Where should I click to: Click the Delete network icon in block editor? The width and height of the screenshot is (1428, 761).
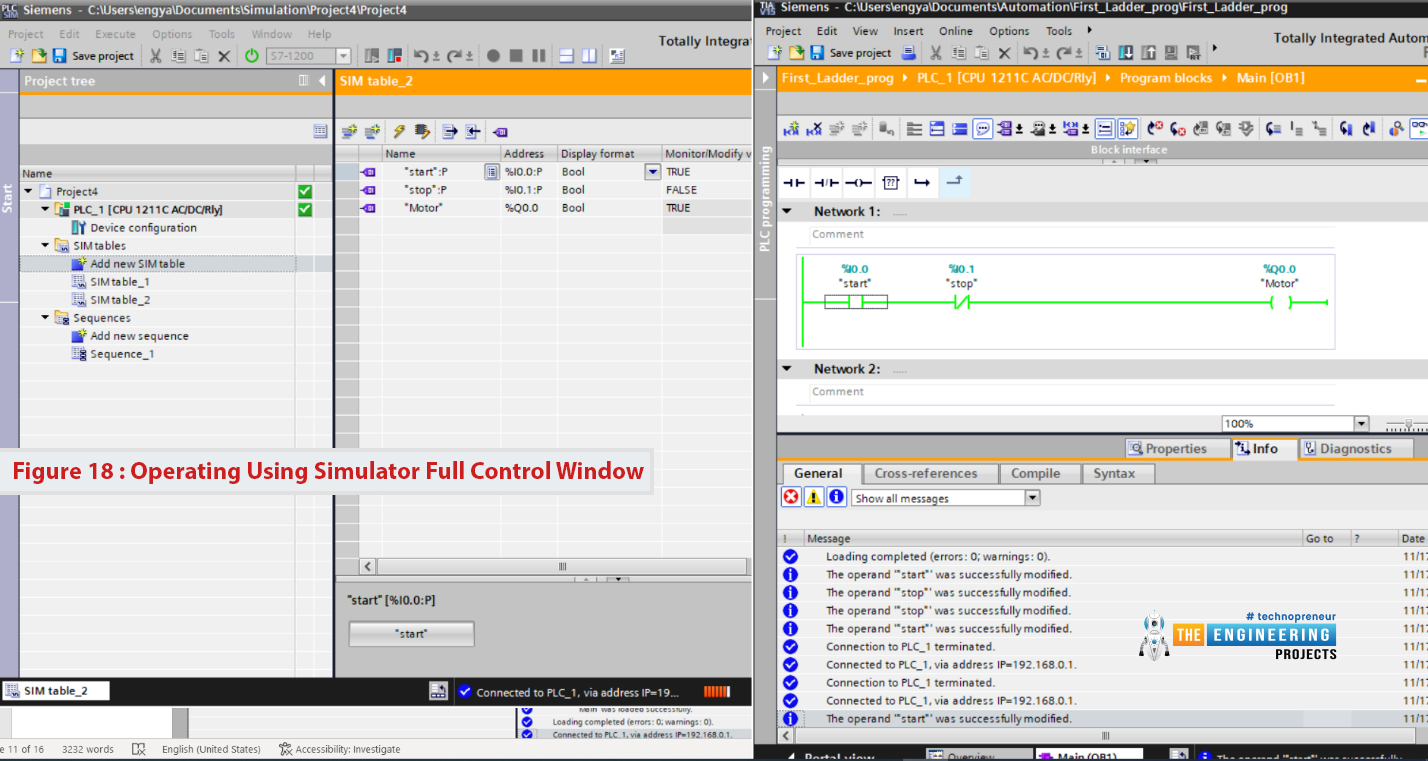tap(814, 128)
